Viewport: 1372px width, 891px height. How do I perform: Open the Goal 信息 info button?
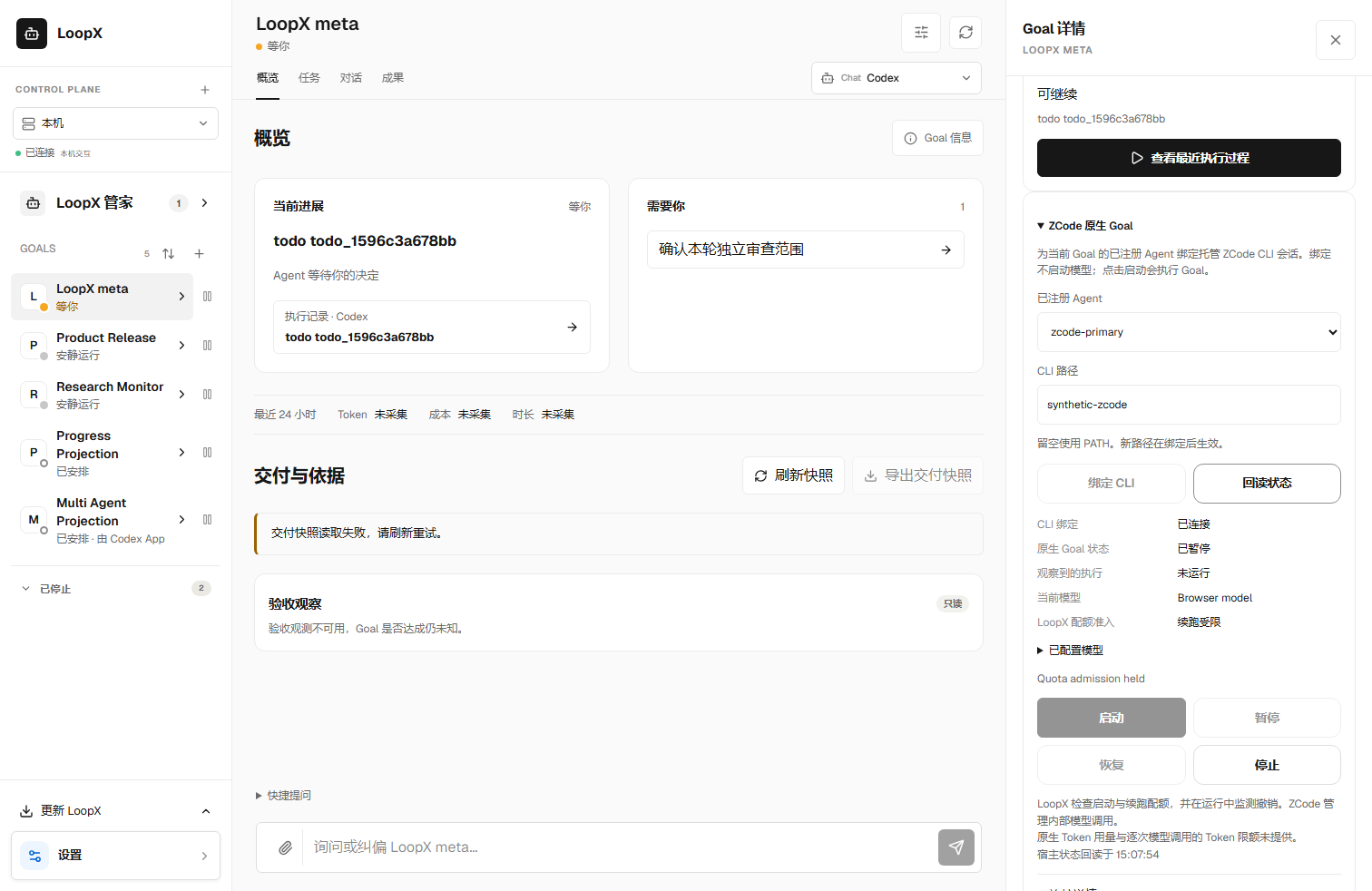937,138
